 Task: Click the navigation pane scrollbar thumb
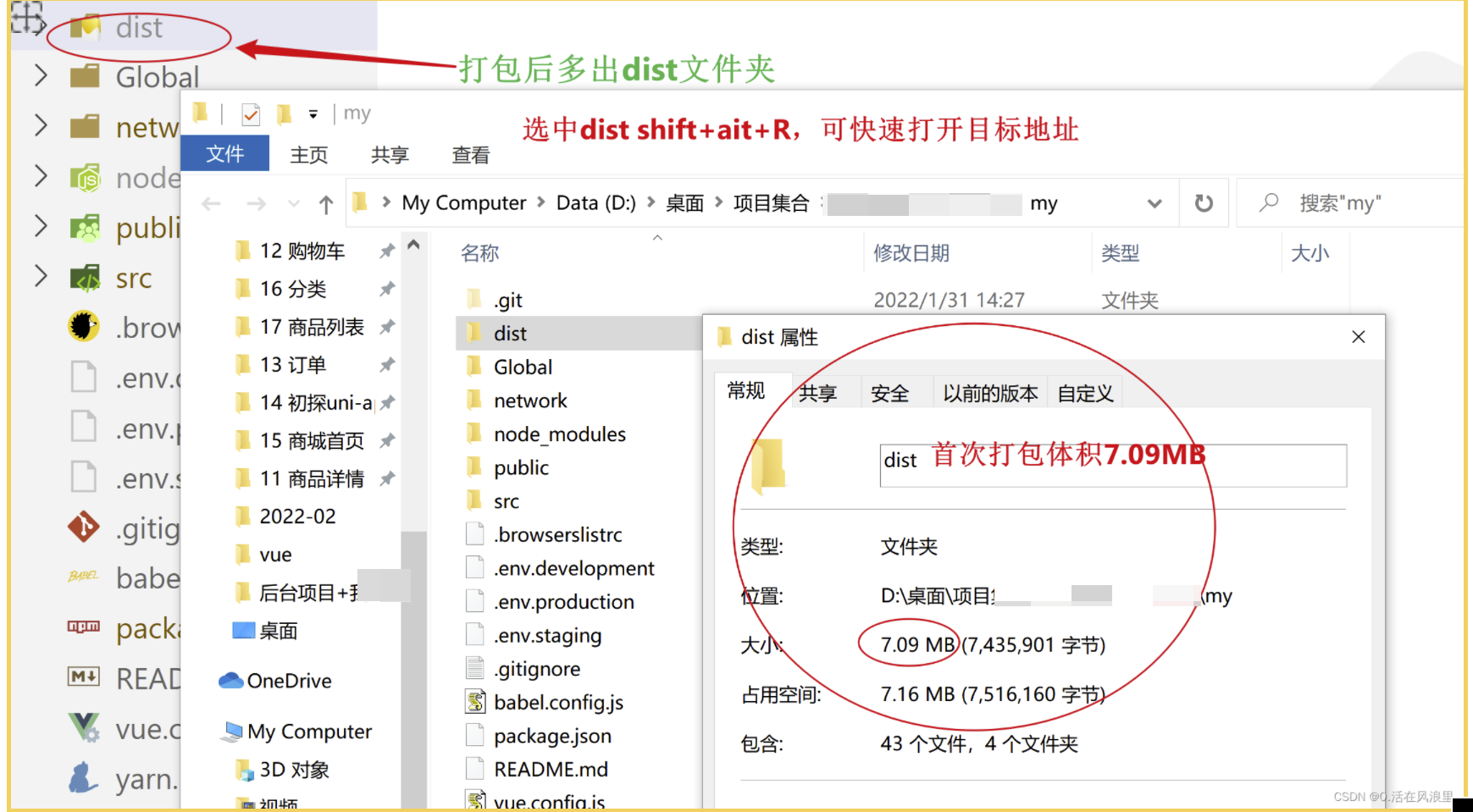click(413, 669)
